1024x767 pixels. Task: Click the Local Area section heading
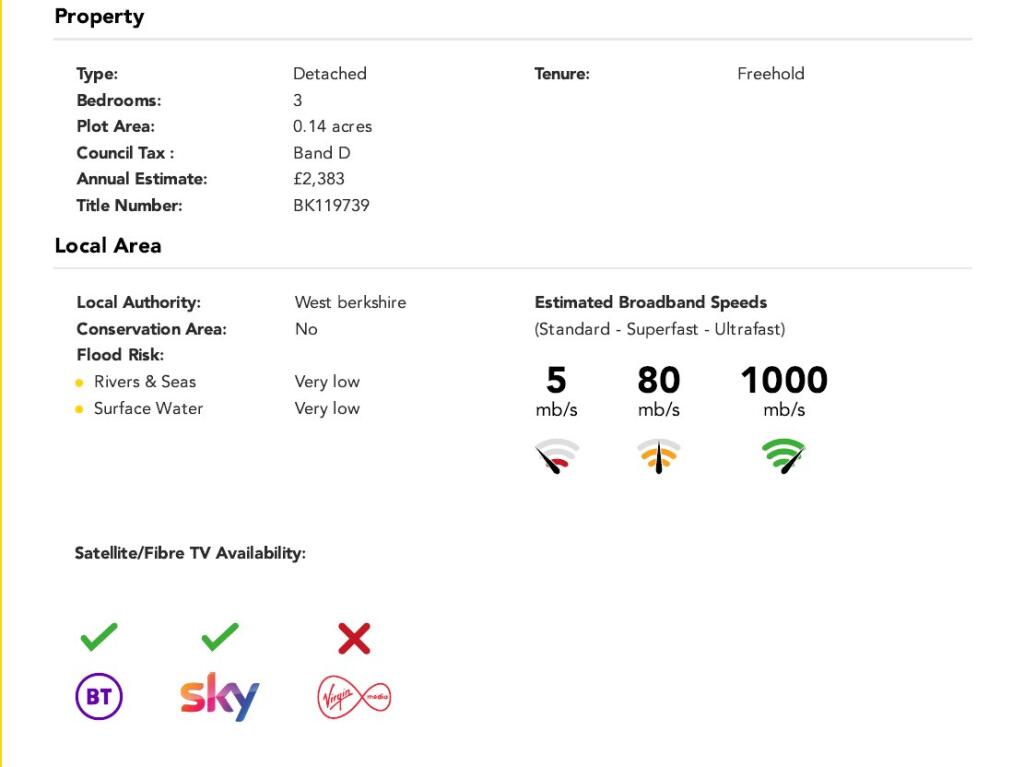108,246
